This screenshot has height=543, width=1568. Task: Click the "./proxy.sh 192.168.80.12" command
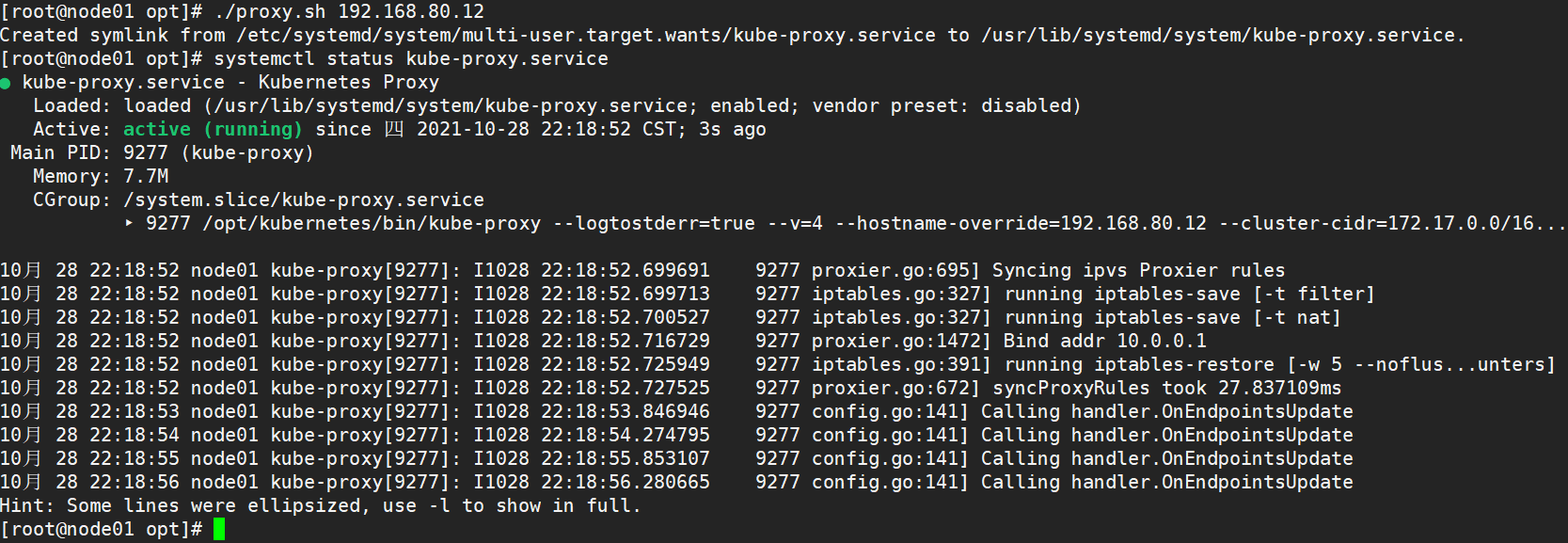[x=349, y=11]
